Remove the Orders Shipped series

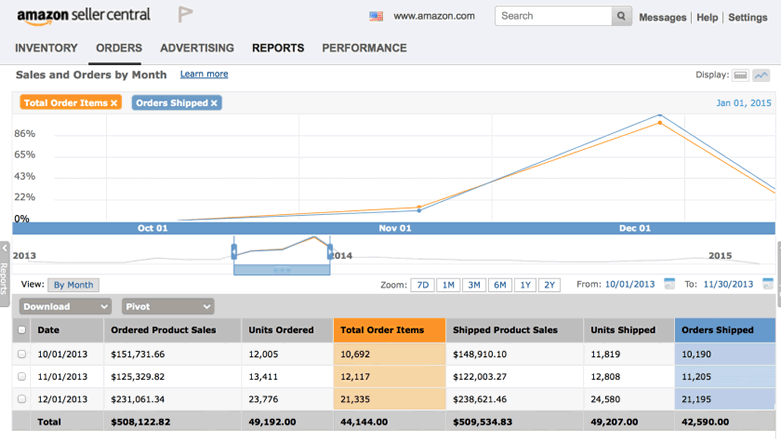pos(214,103)
